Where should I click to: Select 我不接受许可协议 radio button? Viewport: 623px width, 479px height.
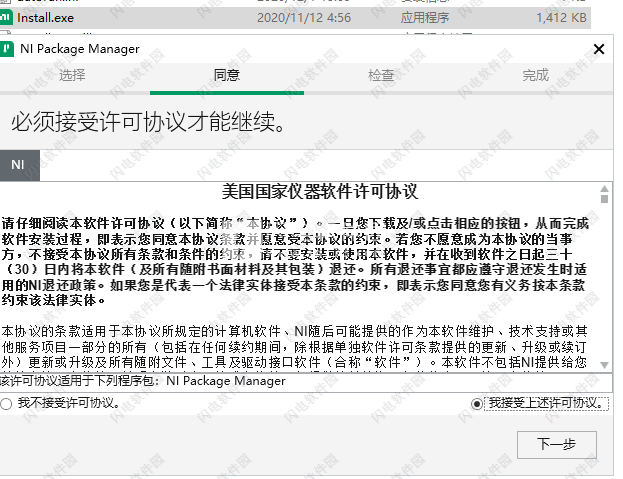(6, 404)
